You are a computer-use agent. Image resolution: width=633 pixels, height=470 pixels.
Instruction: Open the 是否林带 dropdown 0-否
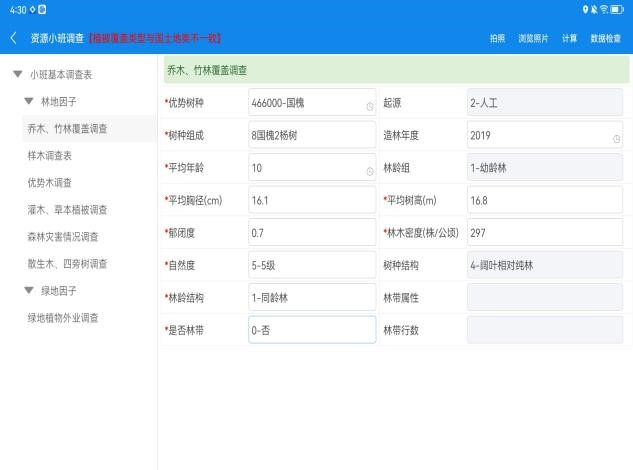point(312,330)
